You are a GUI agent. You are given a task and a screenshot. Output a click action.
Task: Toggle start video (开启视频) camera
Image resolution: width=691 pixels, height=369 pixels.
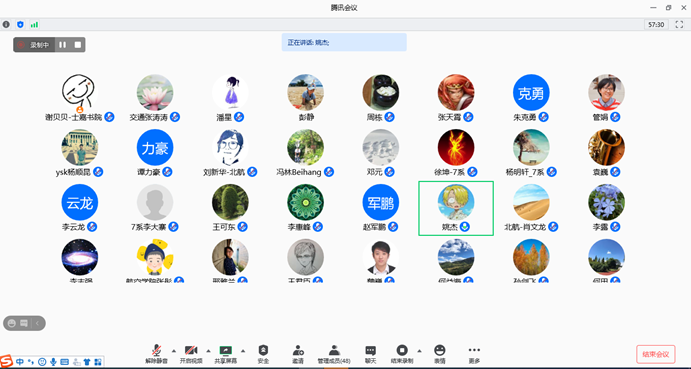191,354
